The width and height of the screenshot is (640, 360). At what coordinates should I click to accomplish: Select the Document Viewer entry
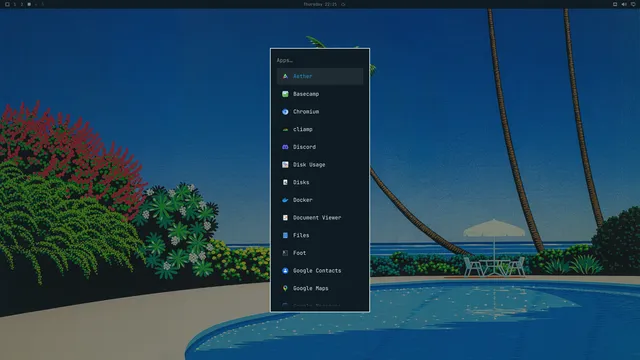pyautogui.click(x=320, y=218)
